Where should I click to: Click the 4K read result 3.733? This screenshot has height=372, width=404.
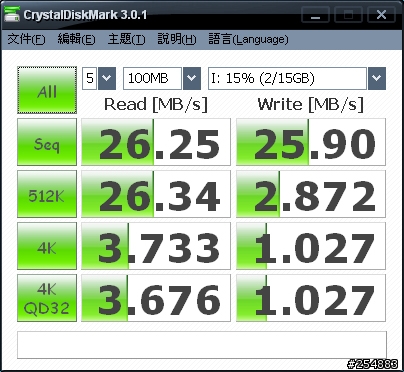coord(156,246)
